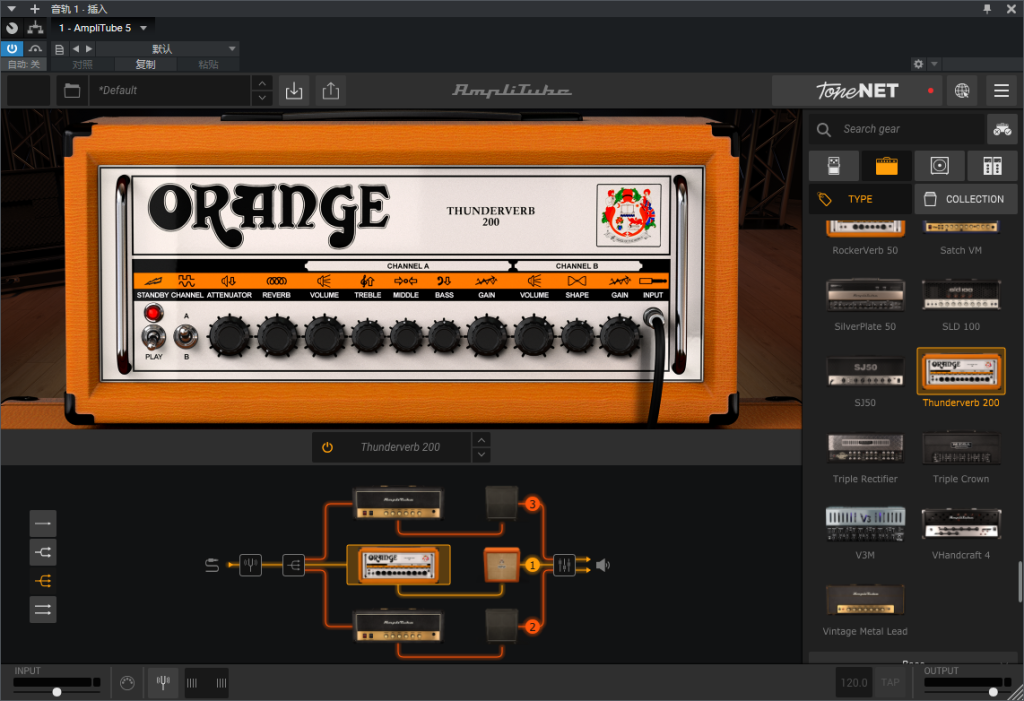Step to previous preset up arrow

[262, 83]
